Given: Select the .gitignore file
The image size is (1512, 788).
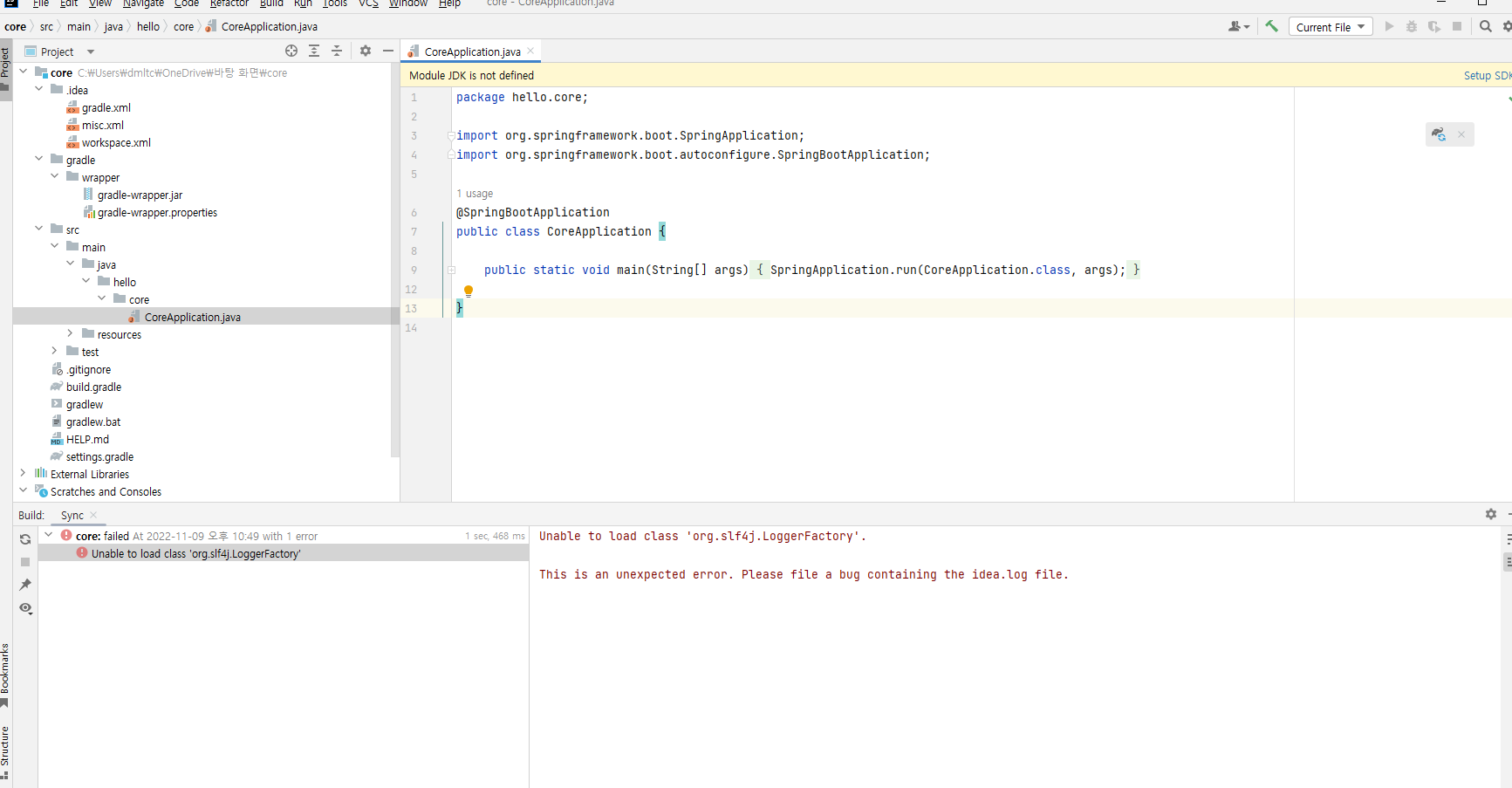Looking at the screenshot, I should coord(88,369).
